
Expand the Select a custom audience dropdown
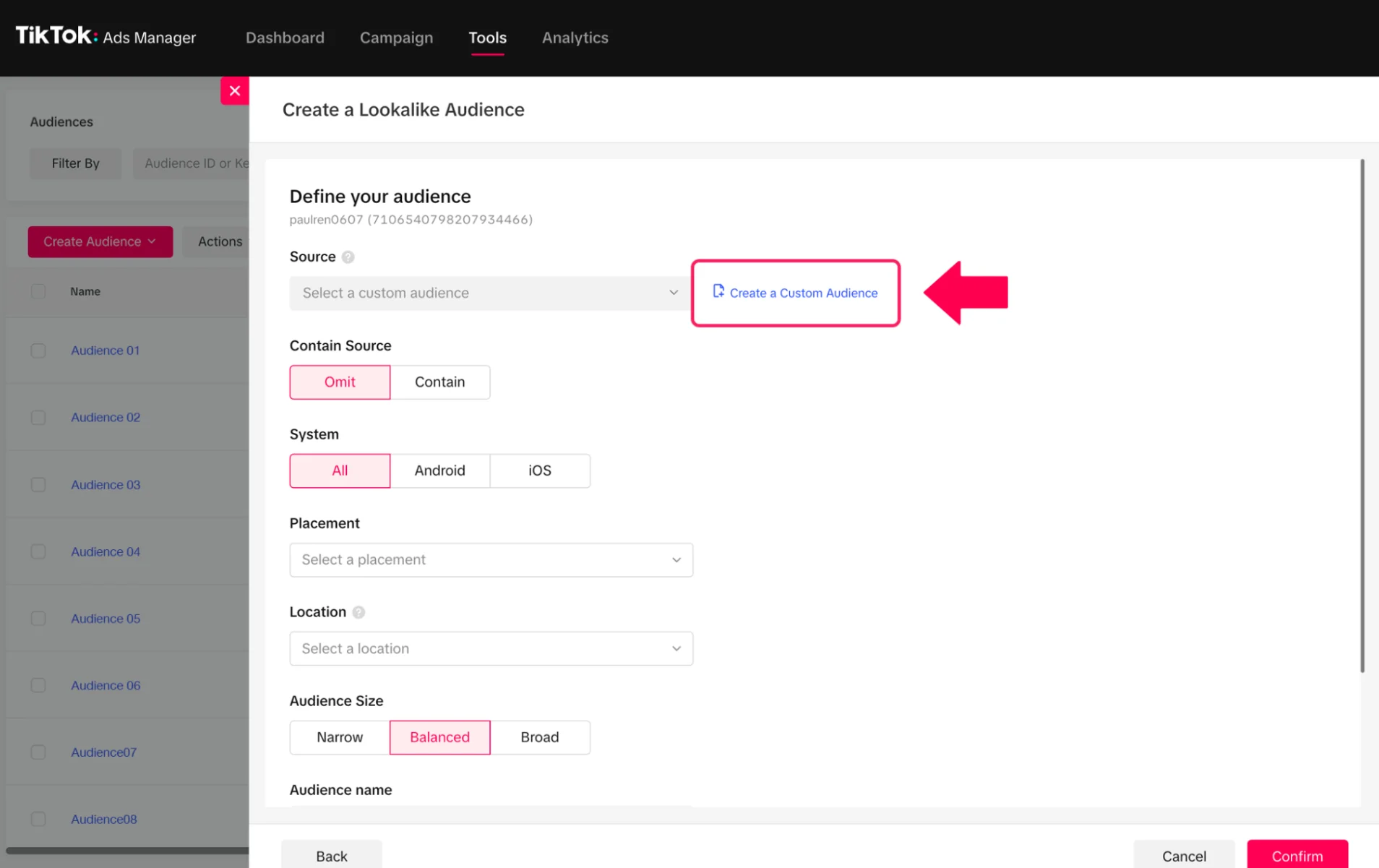(490, 293)
